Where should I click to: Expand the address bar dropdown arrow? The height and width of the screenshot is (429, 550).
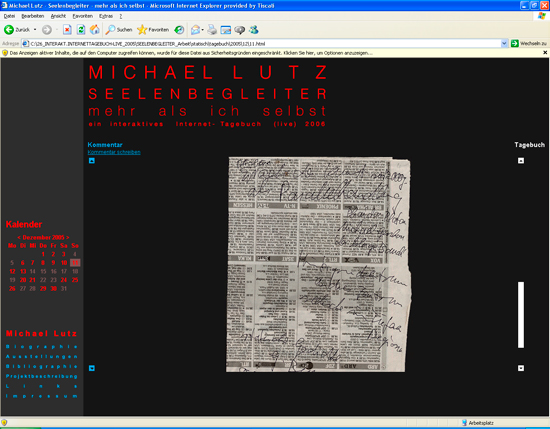(504, 43)
